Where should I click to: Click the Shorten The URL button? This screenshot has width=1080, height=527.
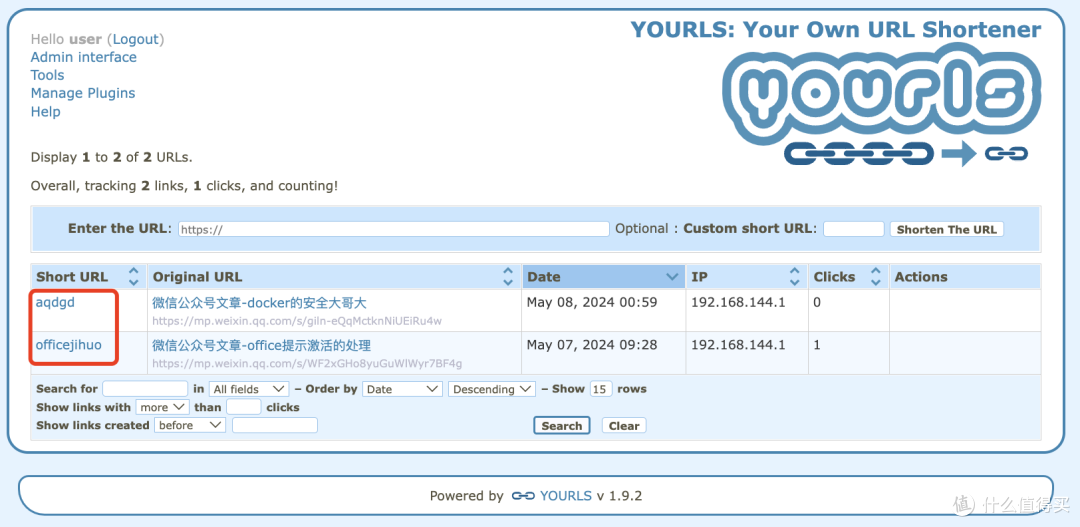coord(946,229)
